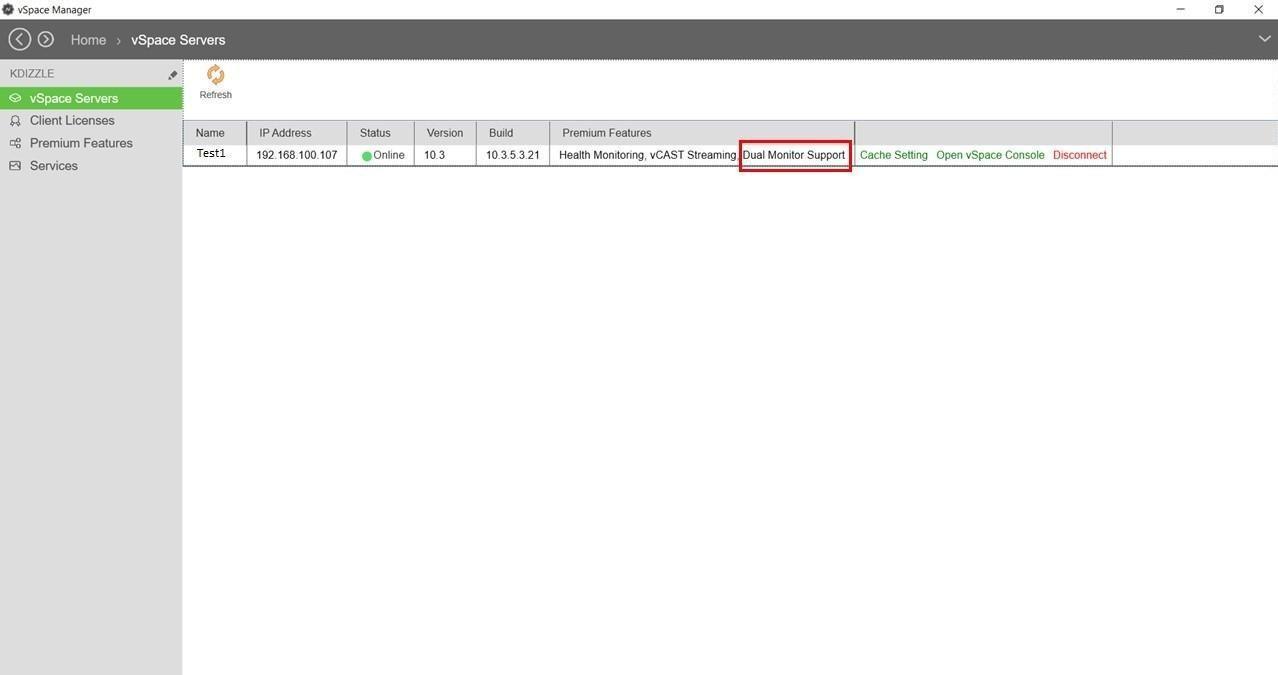Open Client Licenses in the sidebar
The height and width of the screenshot is (675, 1278).
72,121
